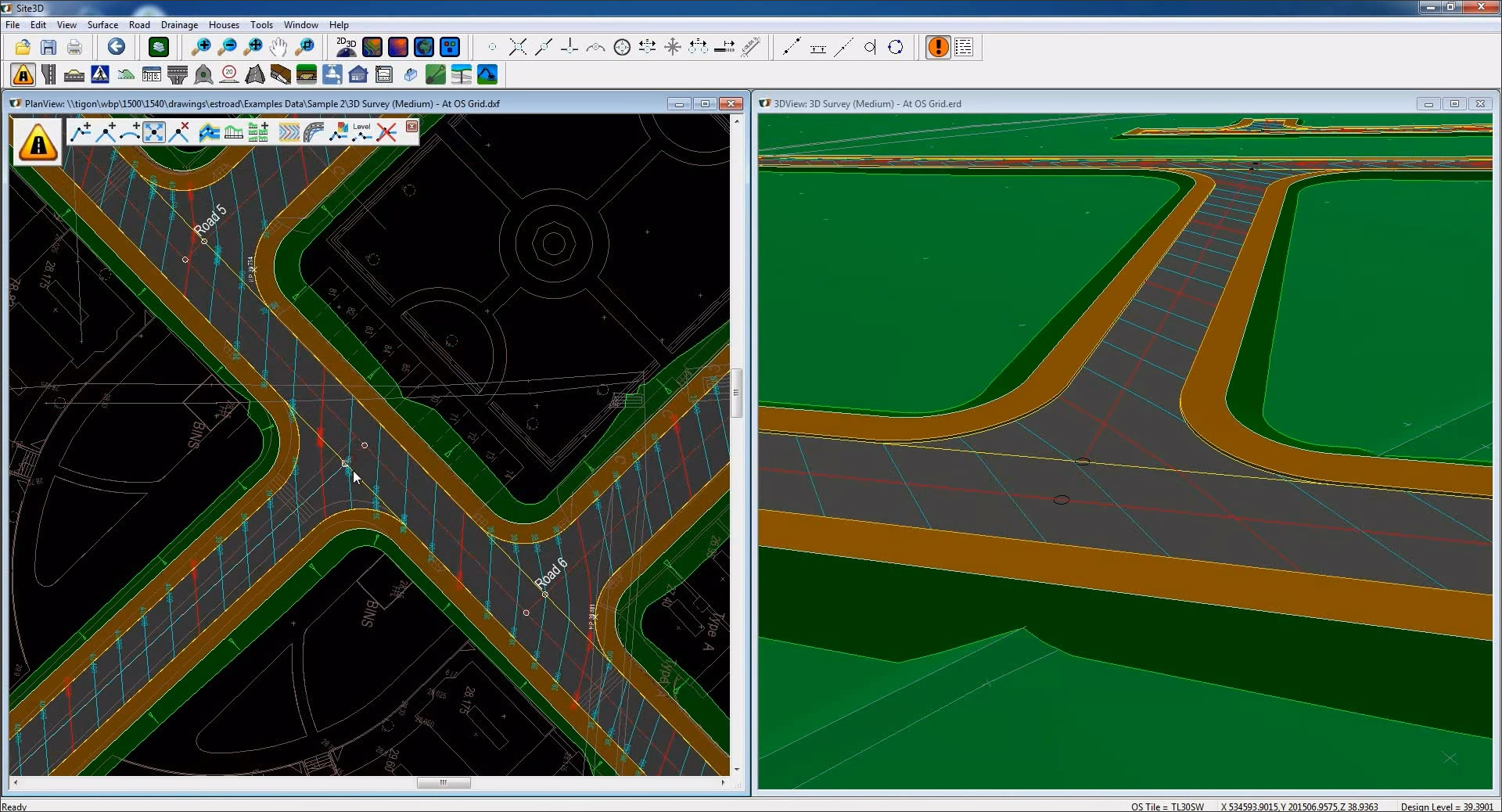Select the move point tool in road toolbar

click(x=155, y=131)
